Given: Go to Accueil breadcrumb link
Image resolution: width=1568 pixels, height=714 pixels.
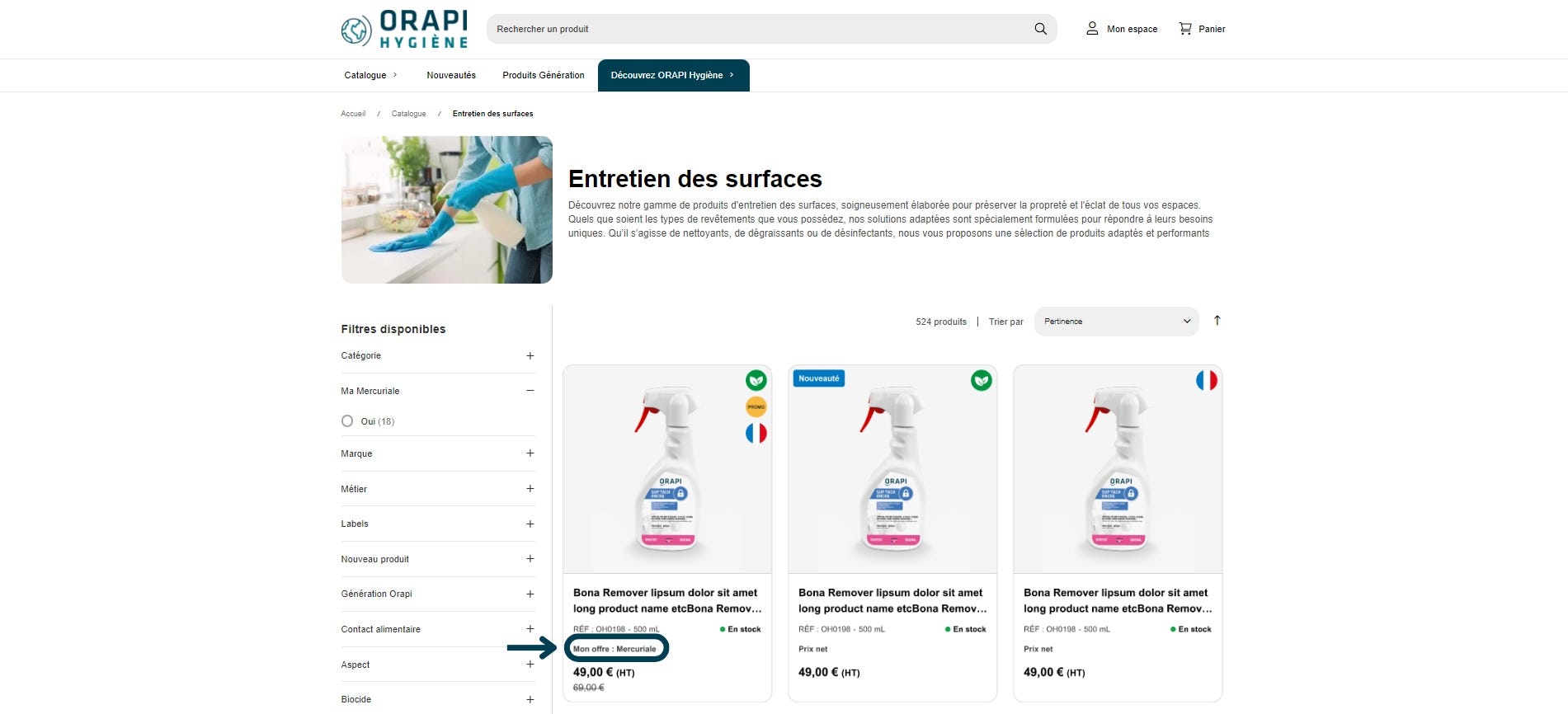Looking at the screenshot, I should click(353, 114).
